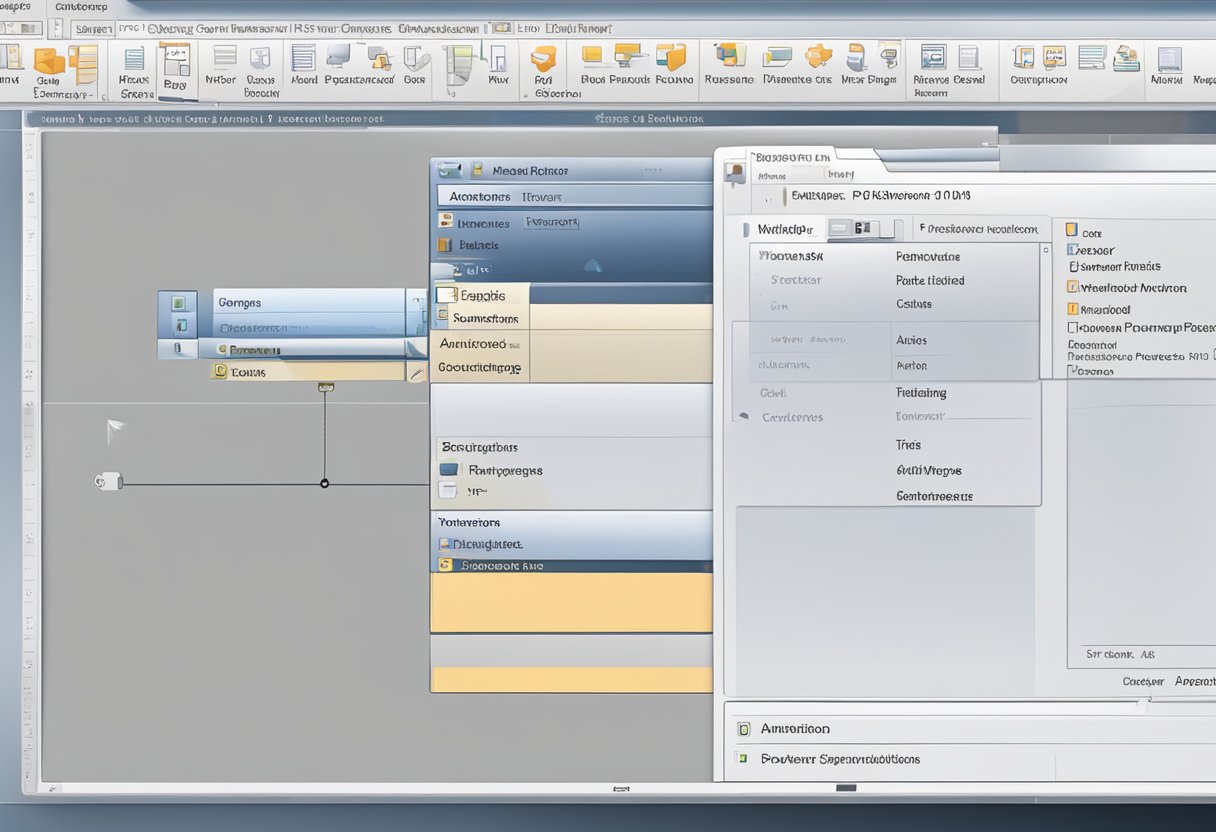Click the 'Hroven' tab beside 'Atonctones'
The image size is (1216, 832).
point(541,197)
